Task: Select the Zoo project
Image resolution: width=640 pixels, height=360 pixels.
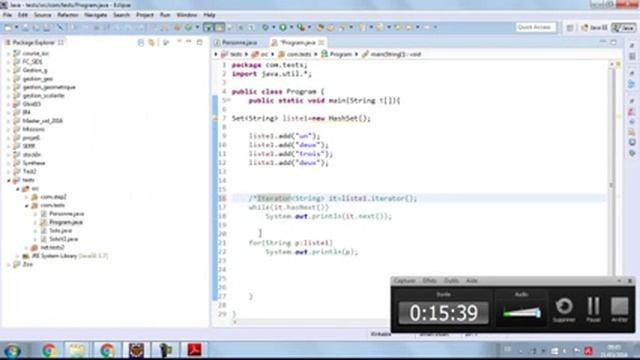Action: [27, 264]
